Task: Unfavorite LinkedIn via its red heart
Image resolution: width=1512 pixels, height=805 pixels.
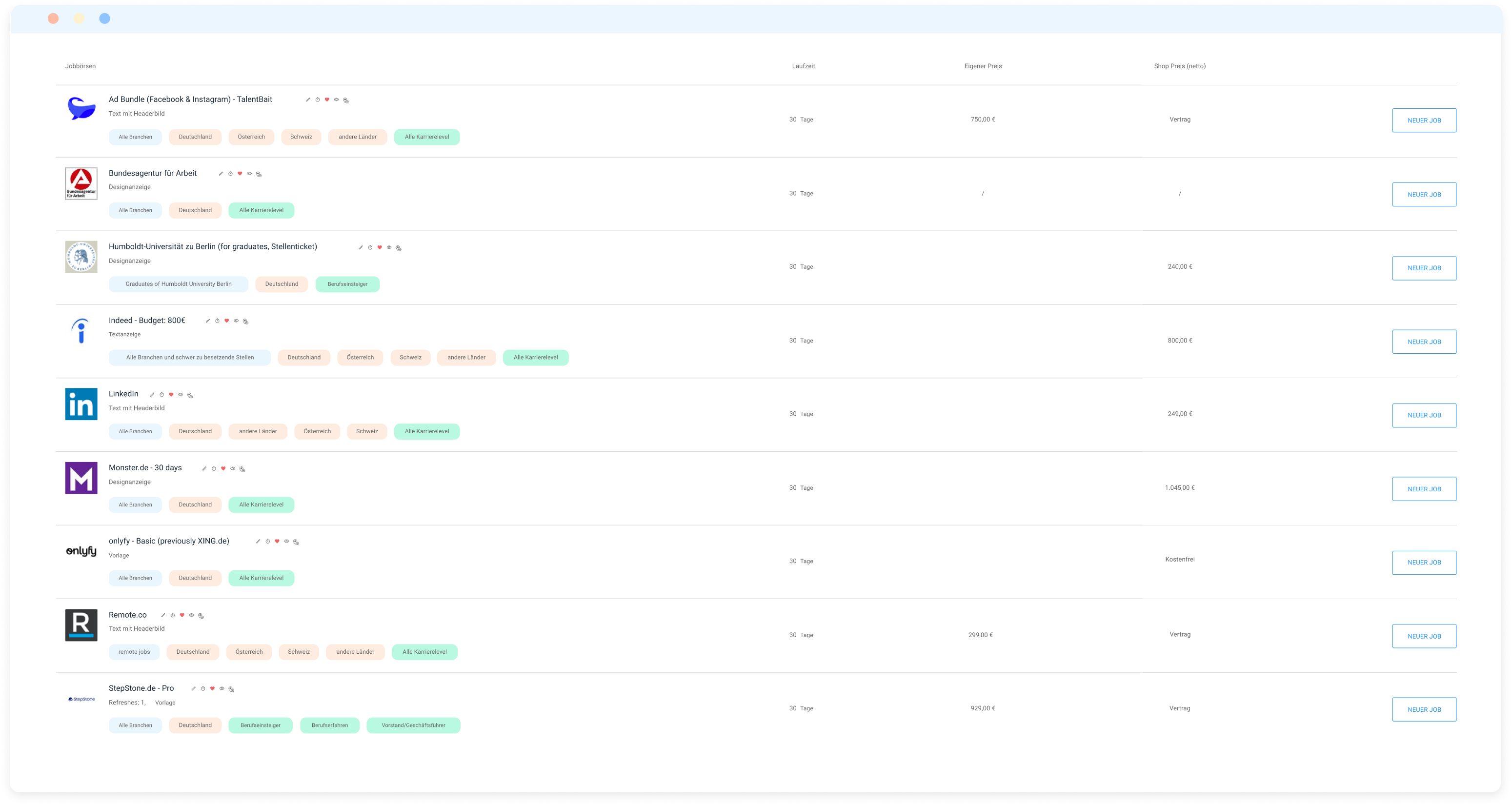Action: click(x=171, y=395)
